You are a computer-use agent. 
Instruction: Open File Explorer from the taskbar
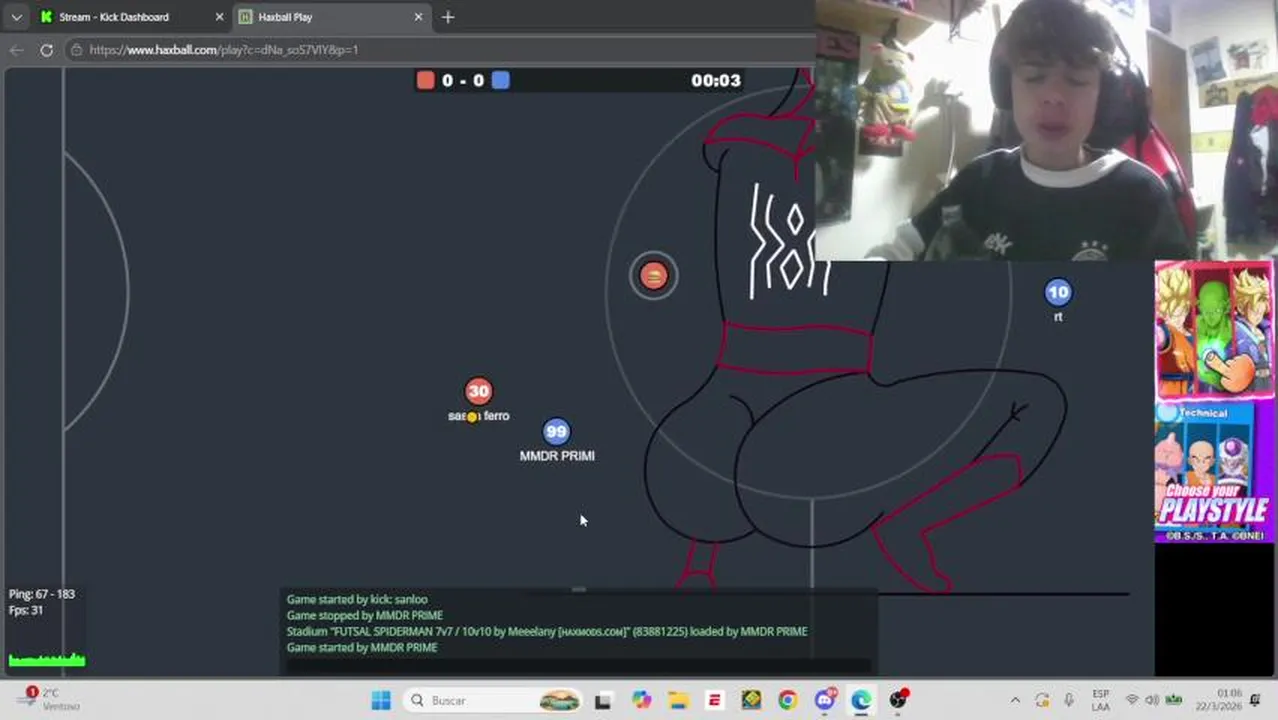[x=678, y=701]
